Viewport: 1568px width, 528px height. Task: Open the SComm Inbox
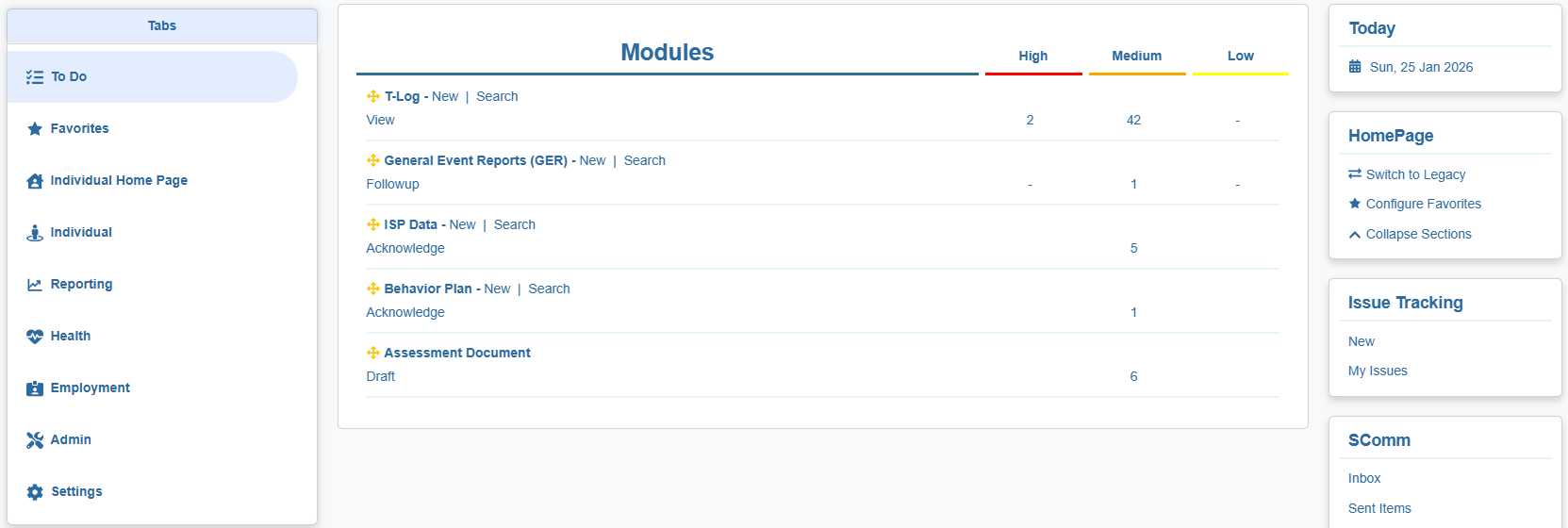1363,478
